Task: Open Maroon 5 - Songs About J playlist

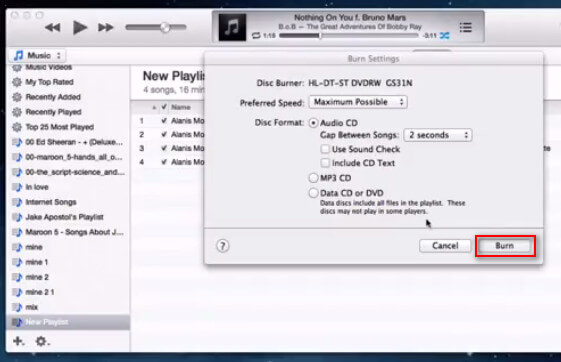Action: 68,232
